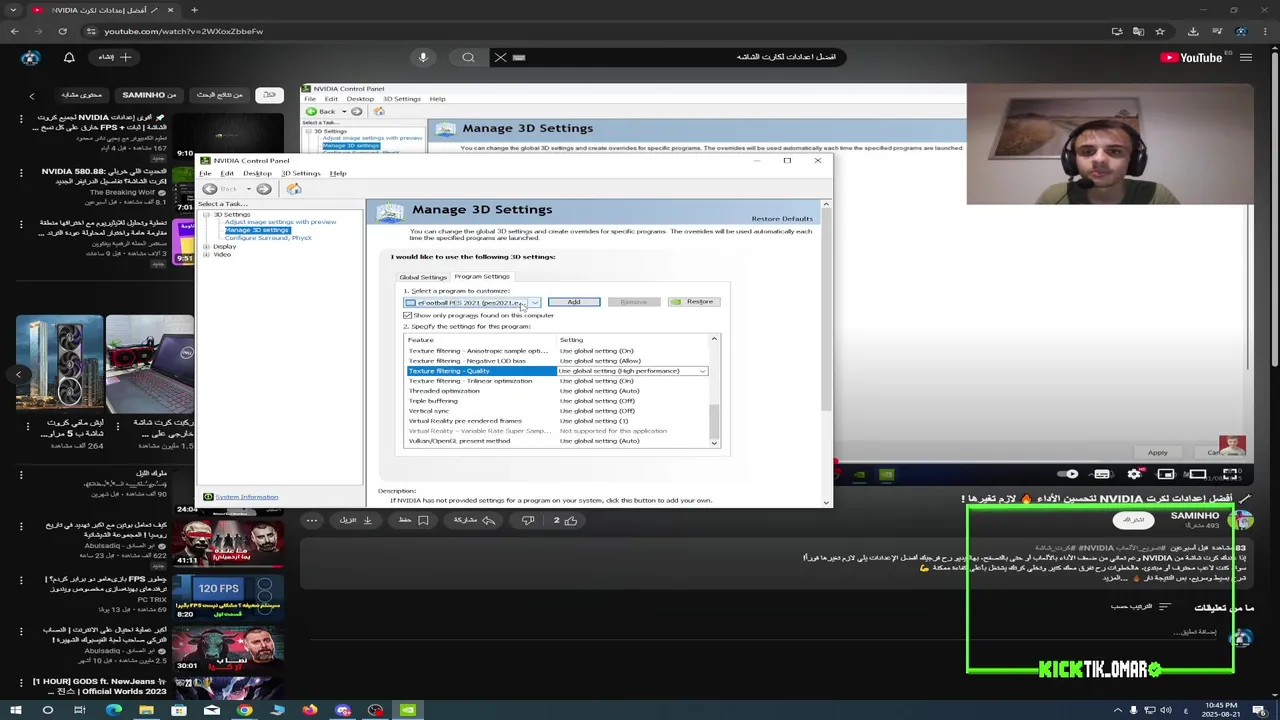Open Desktop menu in front NVIDIA Control Panel
This screenshot has width=1280, height=720.
click(x=257, y=173)
